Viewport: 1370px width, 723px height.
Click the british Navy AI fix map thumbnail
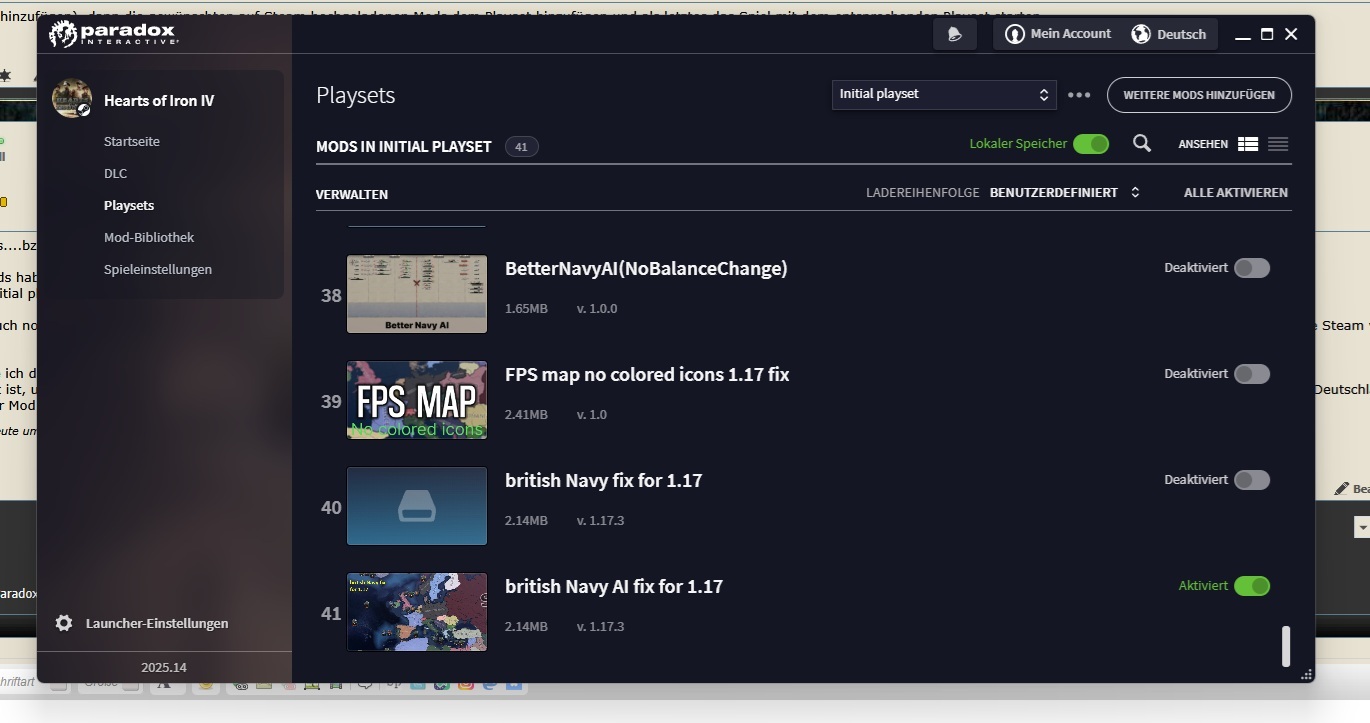(x=417, y=612)
